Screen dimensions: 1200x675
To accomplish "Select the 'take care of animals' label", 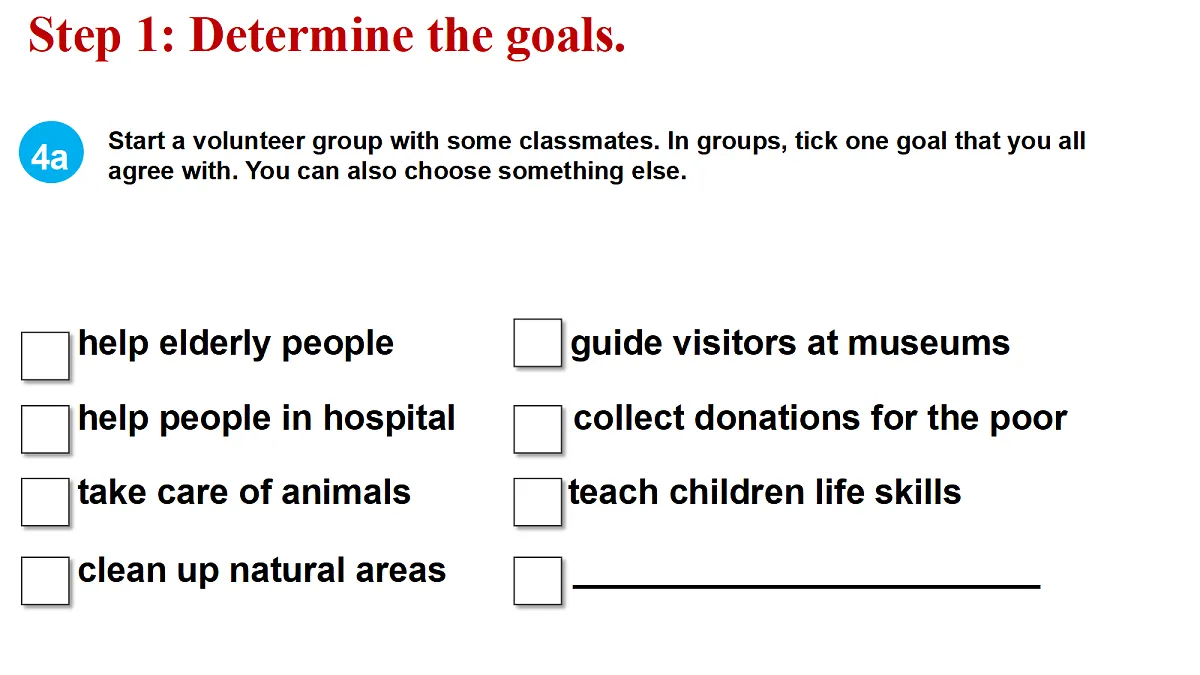I will coord(244,492).
